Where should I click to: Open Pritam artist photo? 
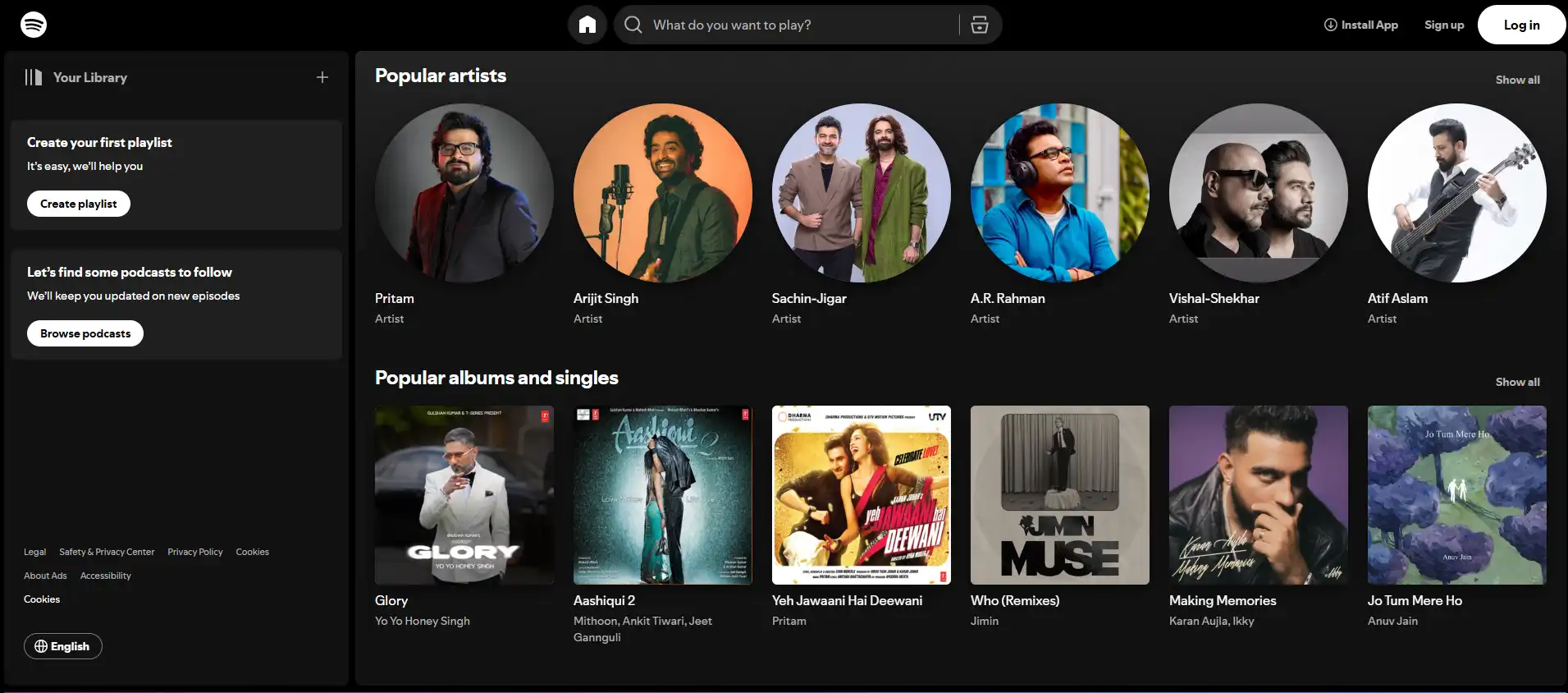pos(464,193)
